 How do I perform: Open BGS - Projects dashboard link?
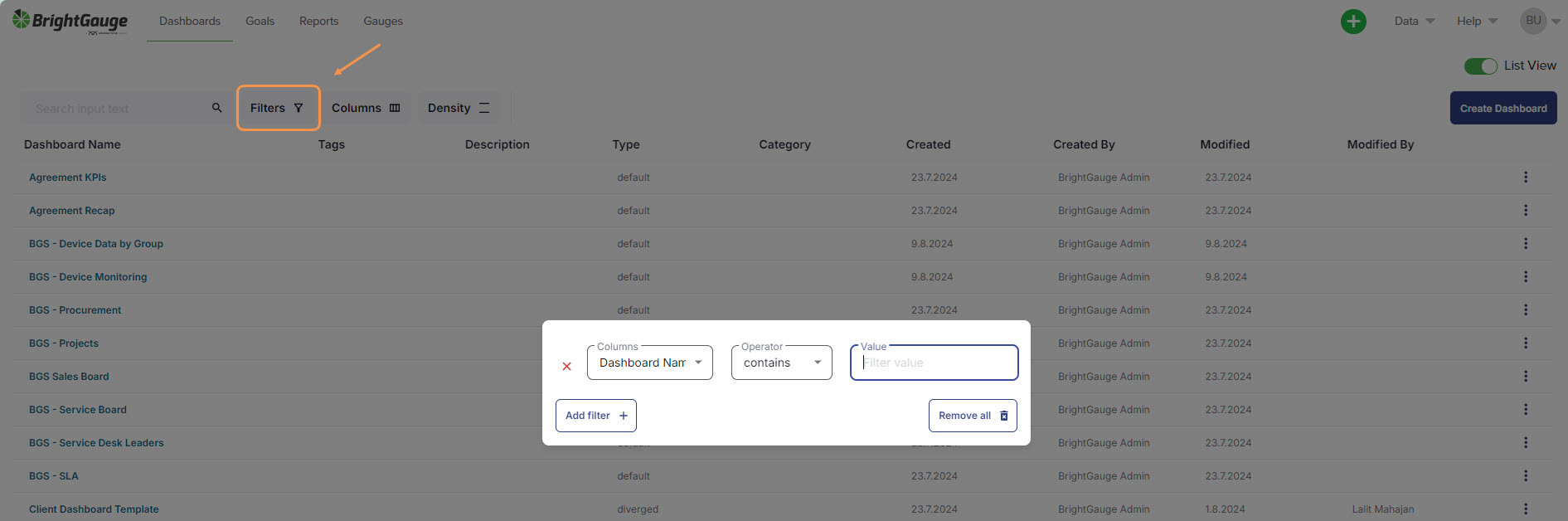point(64,343)
